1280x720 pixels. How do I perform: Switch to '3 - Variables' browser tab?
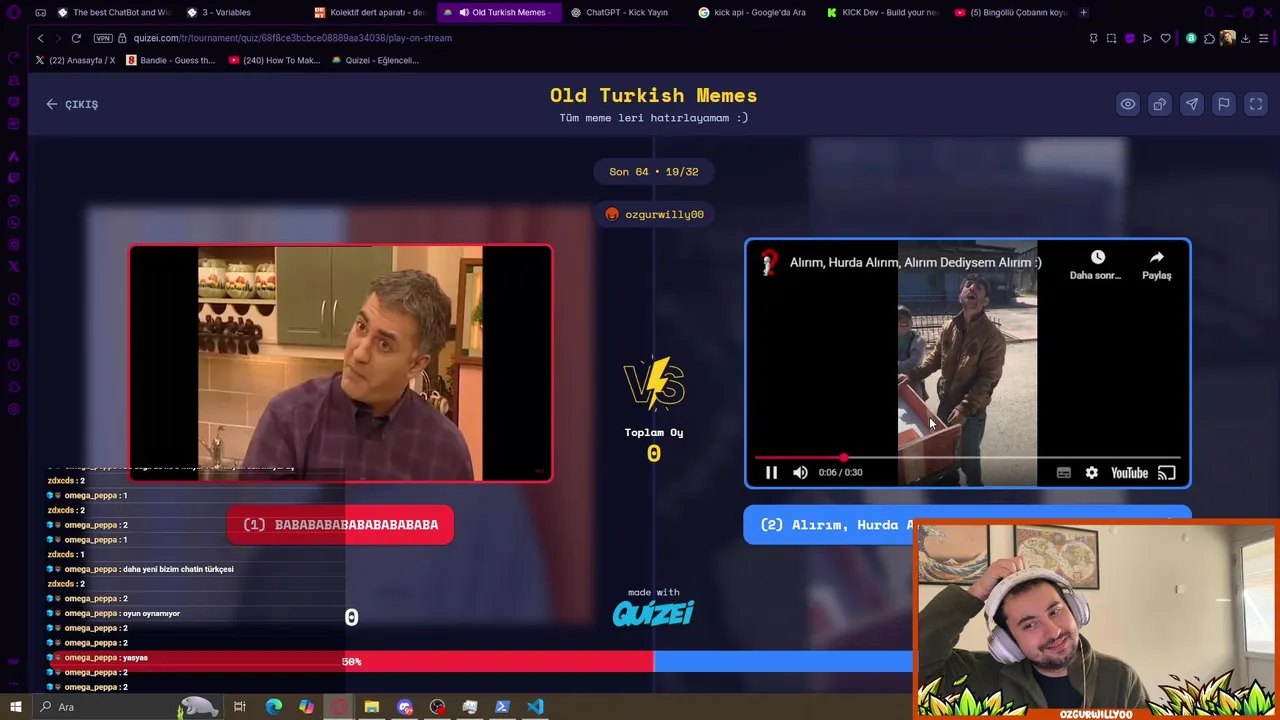coord(226,12)
